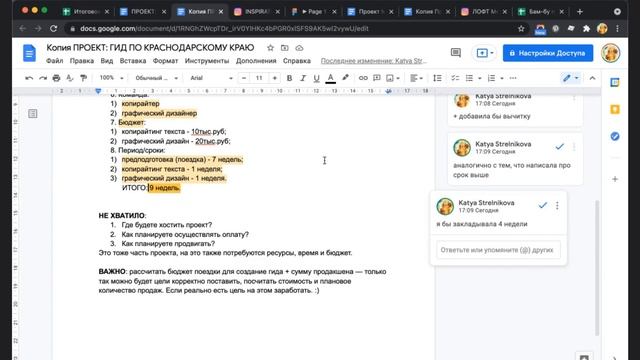Open the browser extensions puzzle icon
The height and width of the screenshot is (360, 640).
pyautogui.click(x=587, y=29)
